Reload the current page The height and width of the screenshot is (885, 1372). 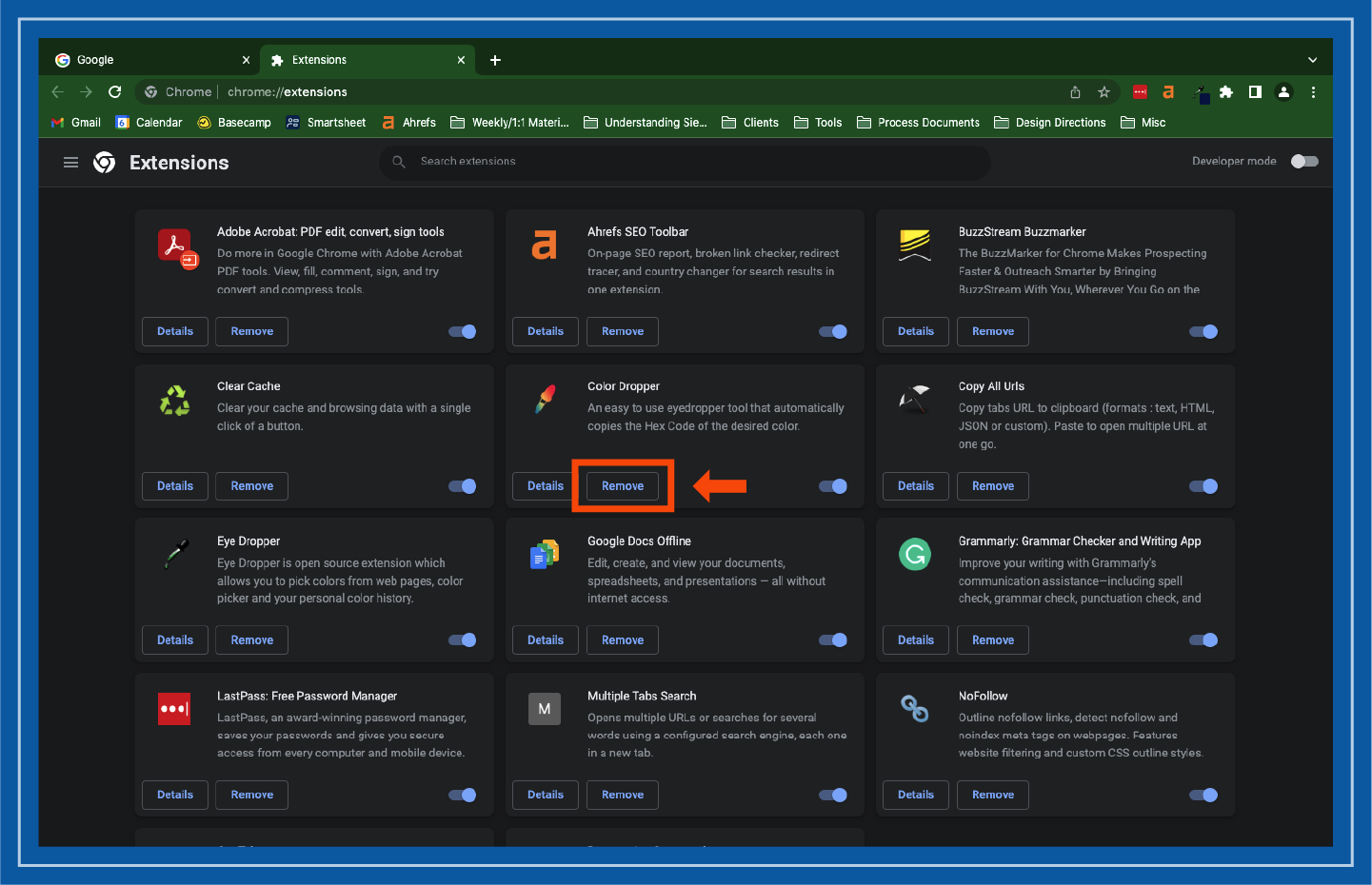(x=115, y=92)
